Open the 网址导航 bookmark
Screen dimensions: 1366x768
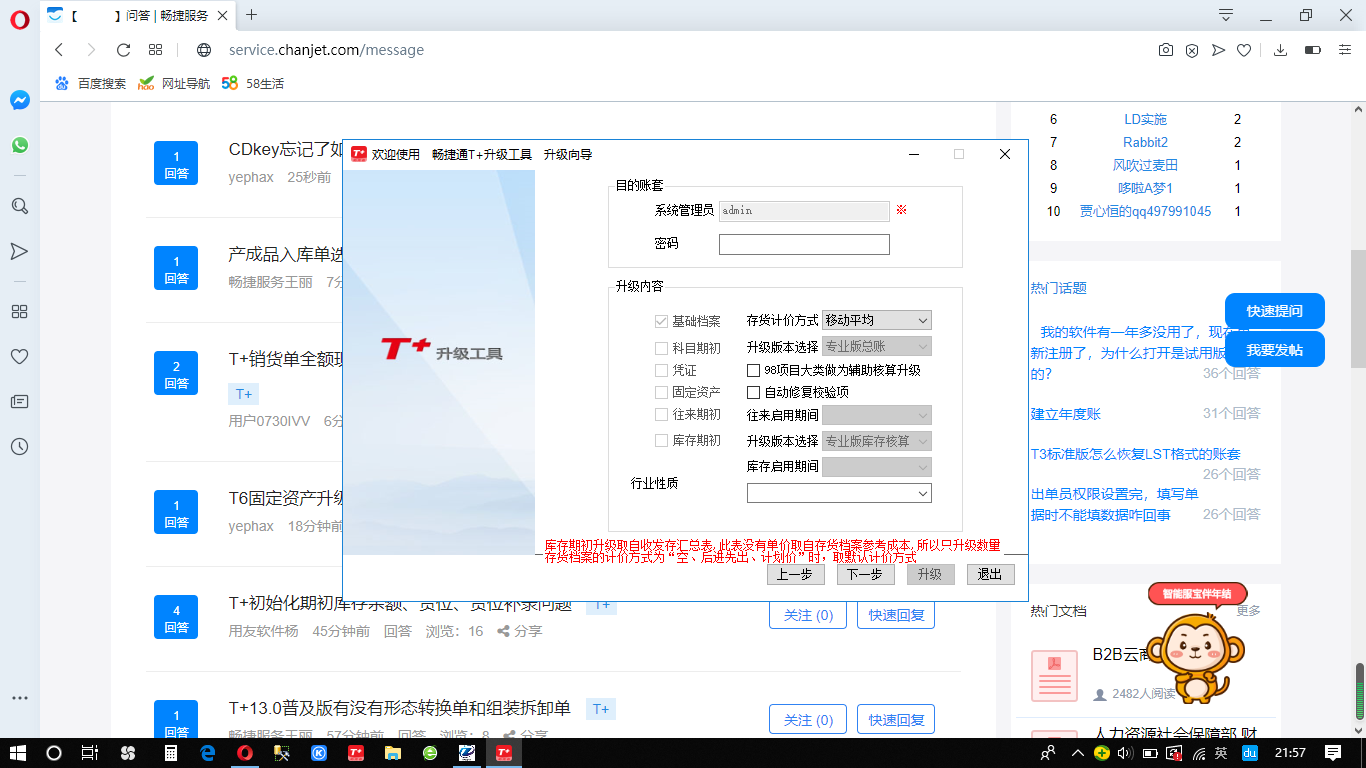click(174, 83)
